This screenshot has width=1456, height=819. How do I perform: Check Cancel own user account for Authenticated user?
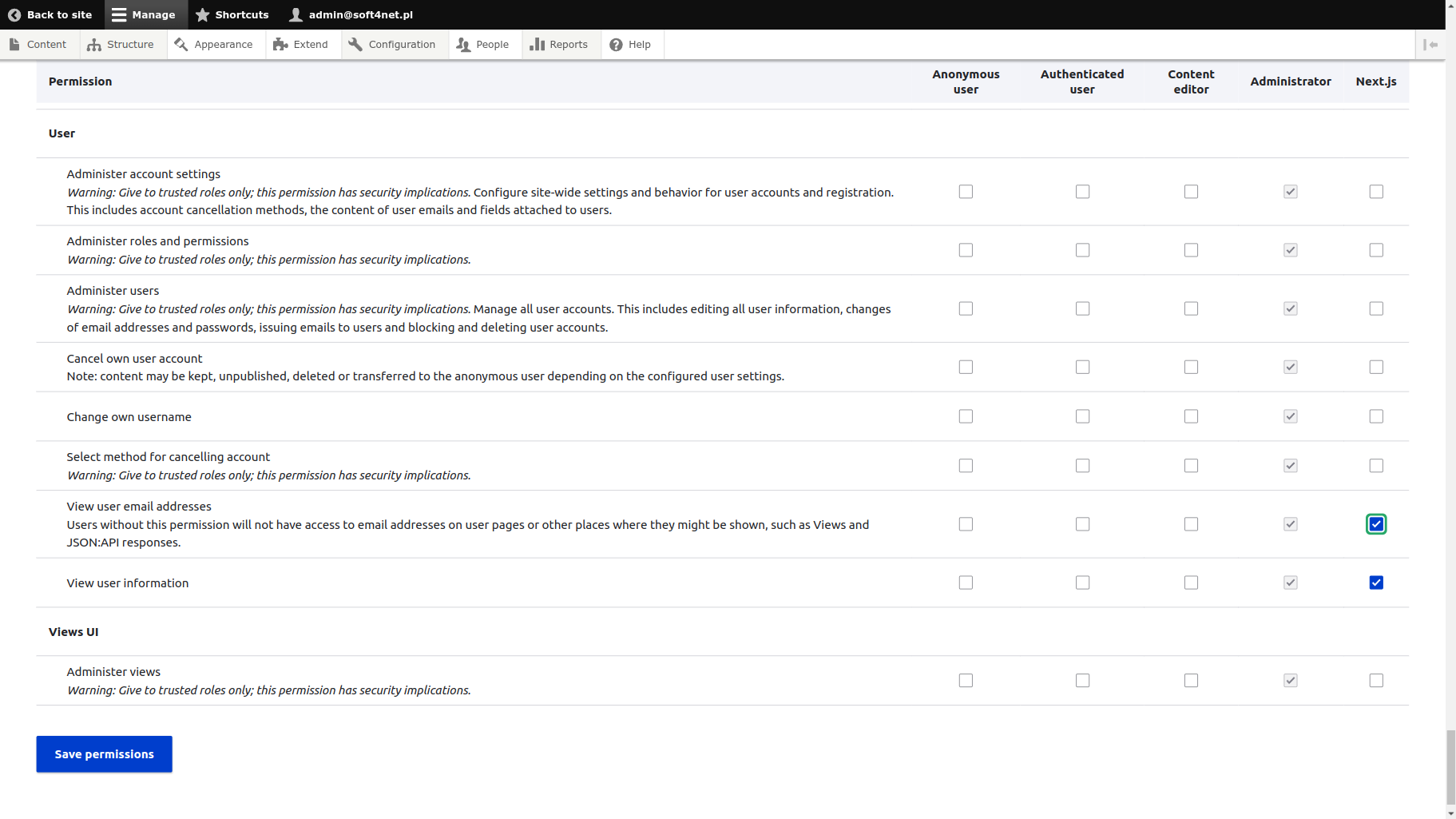1082,367
